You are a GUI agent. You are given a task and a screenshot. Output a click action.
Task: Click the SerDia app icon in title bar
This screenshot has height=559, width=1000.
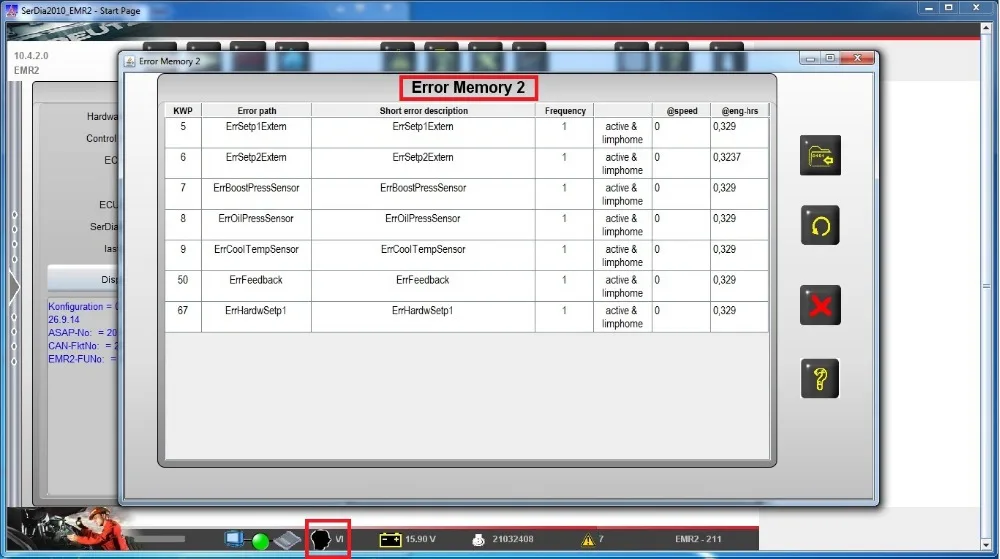click(x=11, y=10)
